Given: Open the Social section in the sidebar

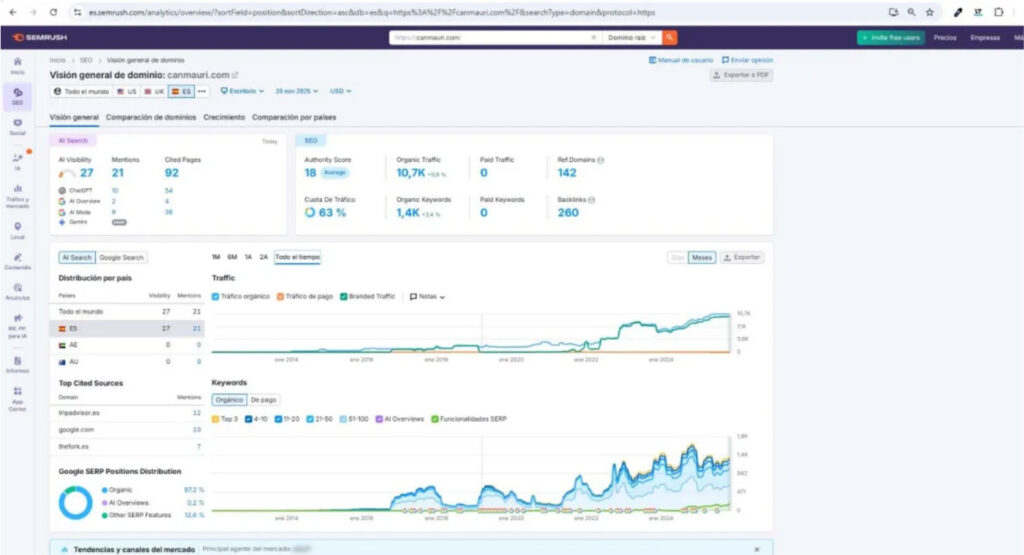Looking at the screenshot, I should click(18, 125).
